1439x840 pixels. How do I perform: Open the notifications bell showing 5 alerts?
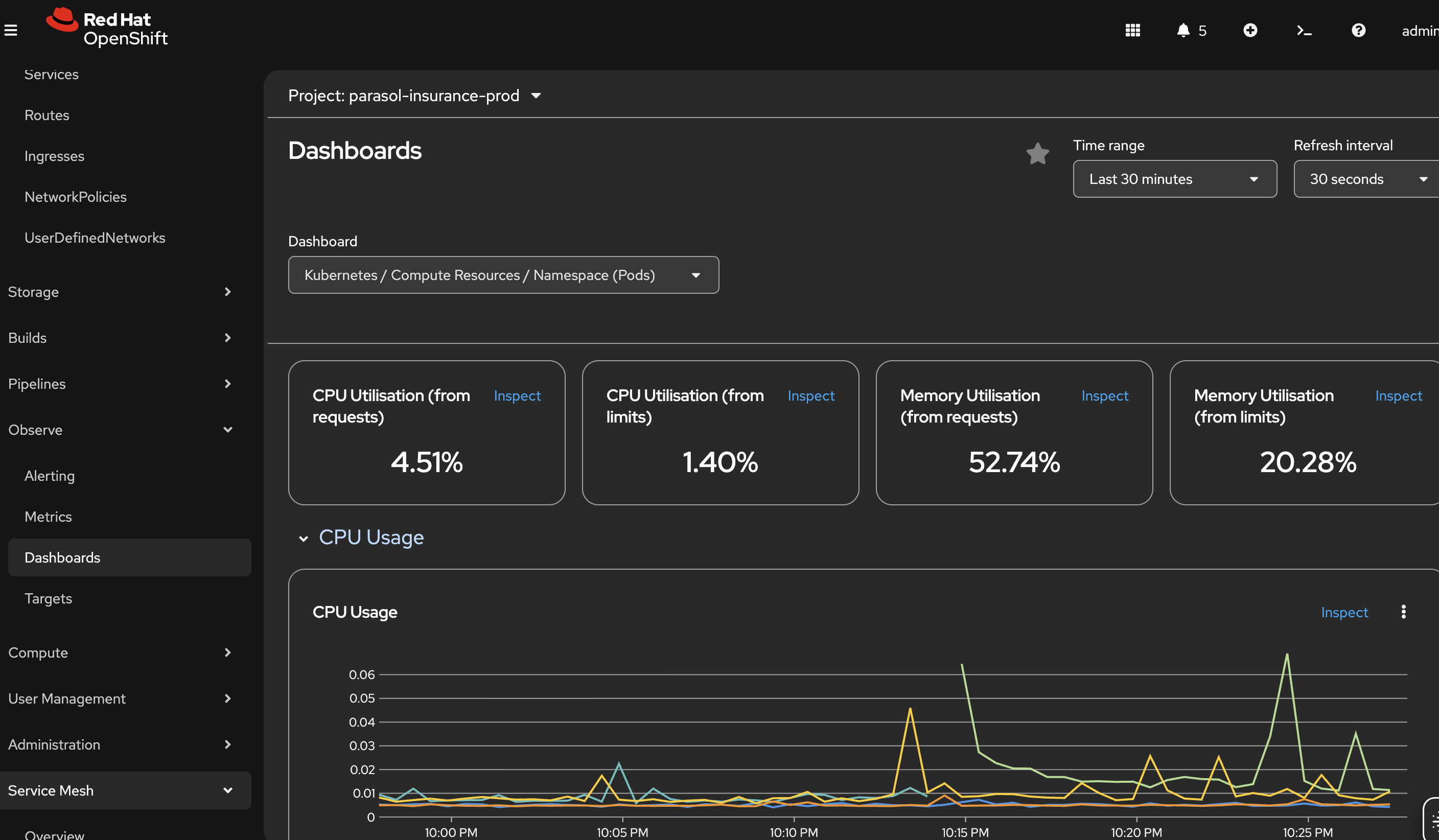click(1183, 30)
